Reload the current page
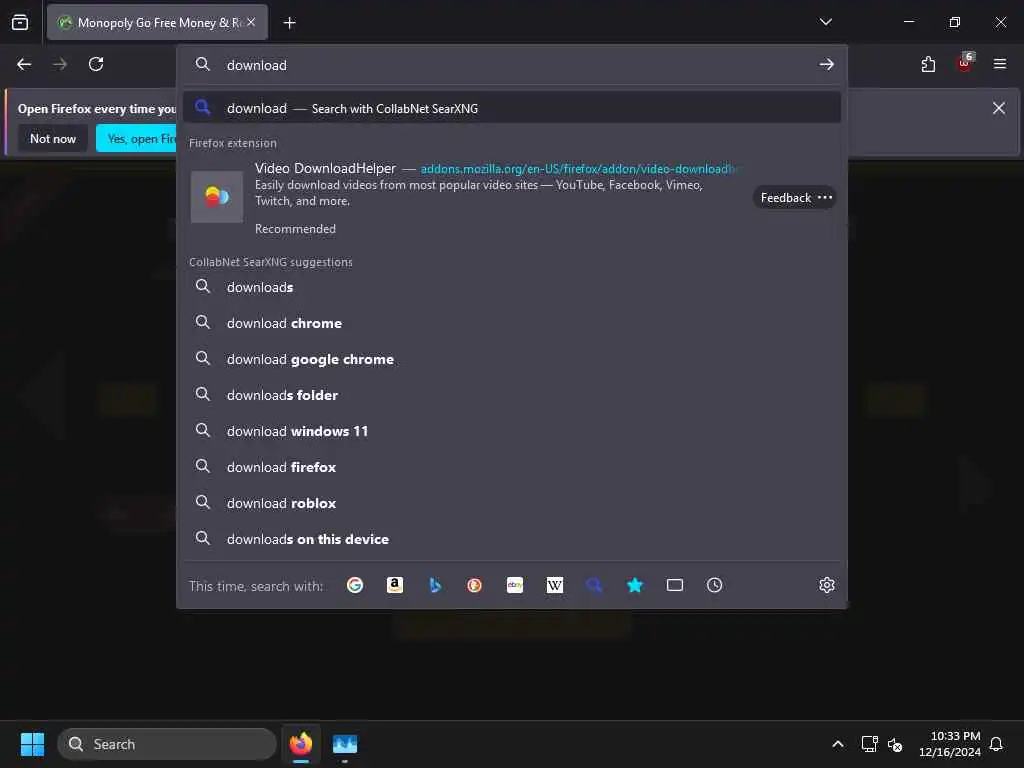The width and height of the screenshot is (1024, 768). click(96, 64)
